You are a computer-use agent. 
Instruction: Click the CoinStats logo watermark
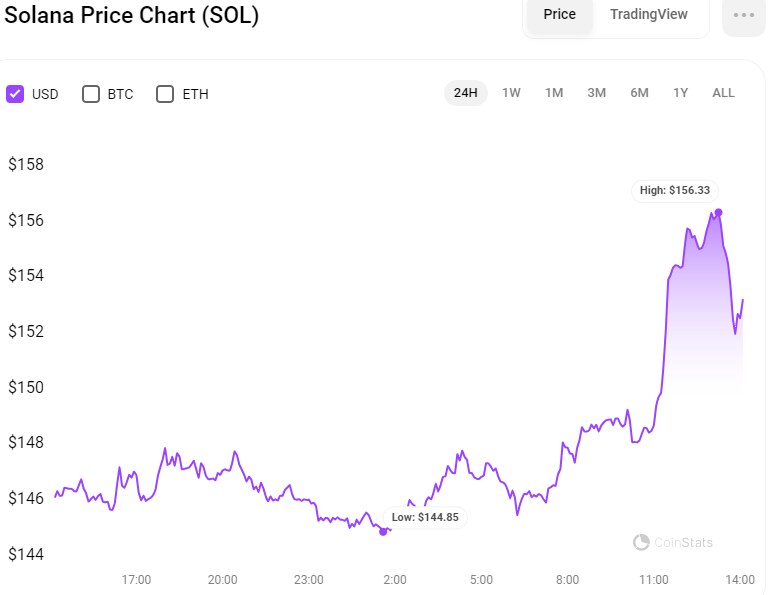coord(673,542)
